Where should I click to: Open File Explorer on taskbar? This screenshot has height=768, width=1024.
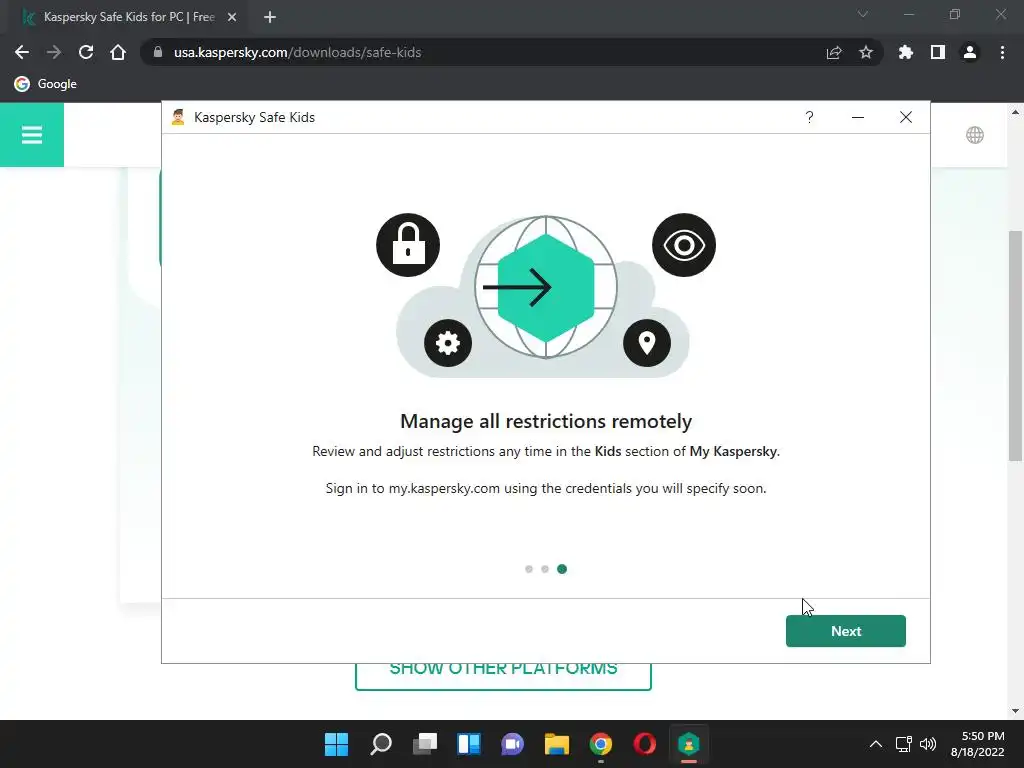pyautogui.click(x=556, y=744)
